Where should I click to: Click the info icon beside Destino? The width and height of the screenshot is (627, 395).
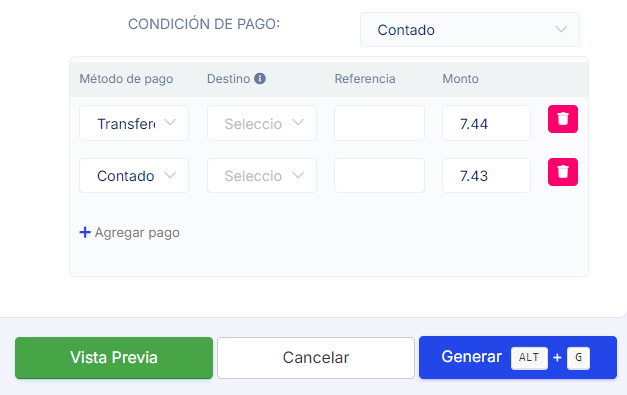[x=260, y=78]
